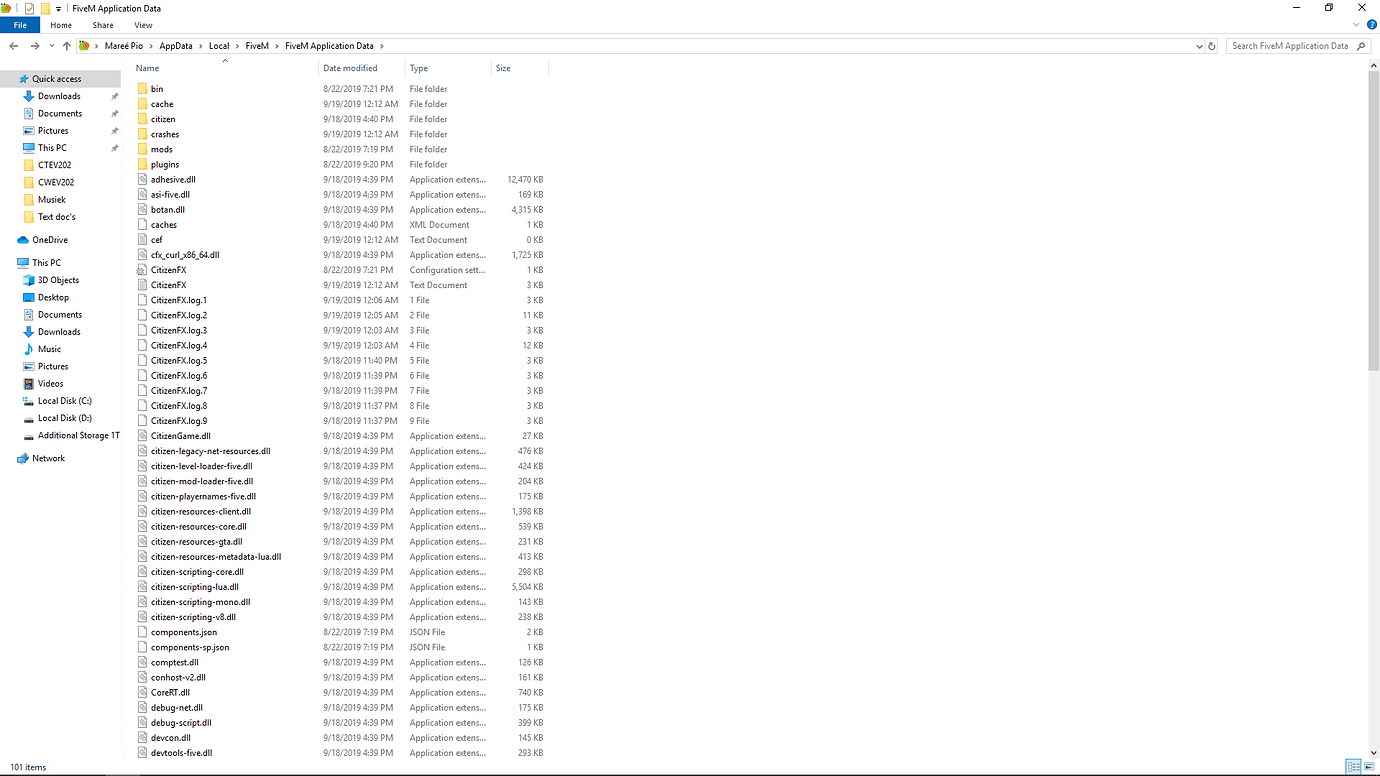
Task: Refresh the folder with the refresh icon
Action: click(1212, 46)
